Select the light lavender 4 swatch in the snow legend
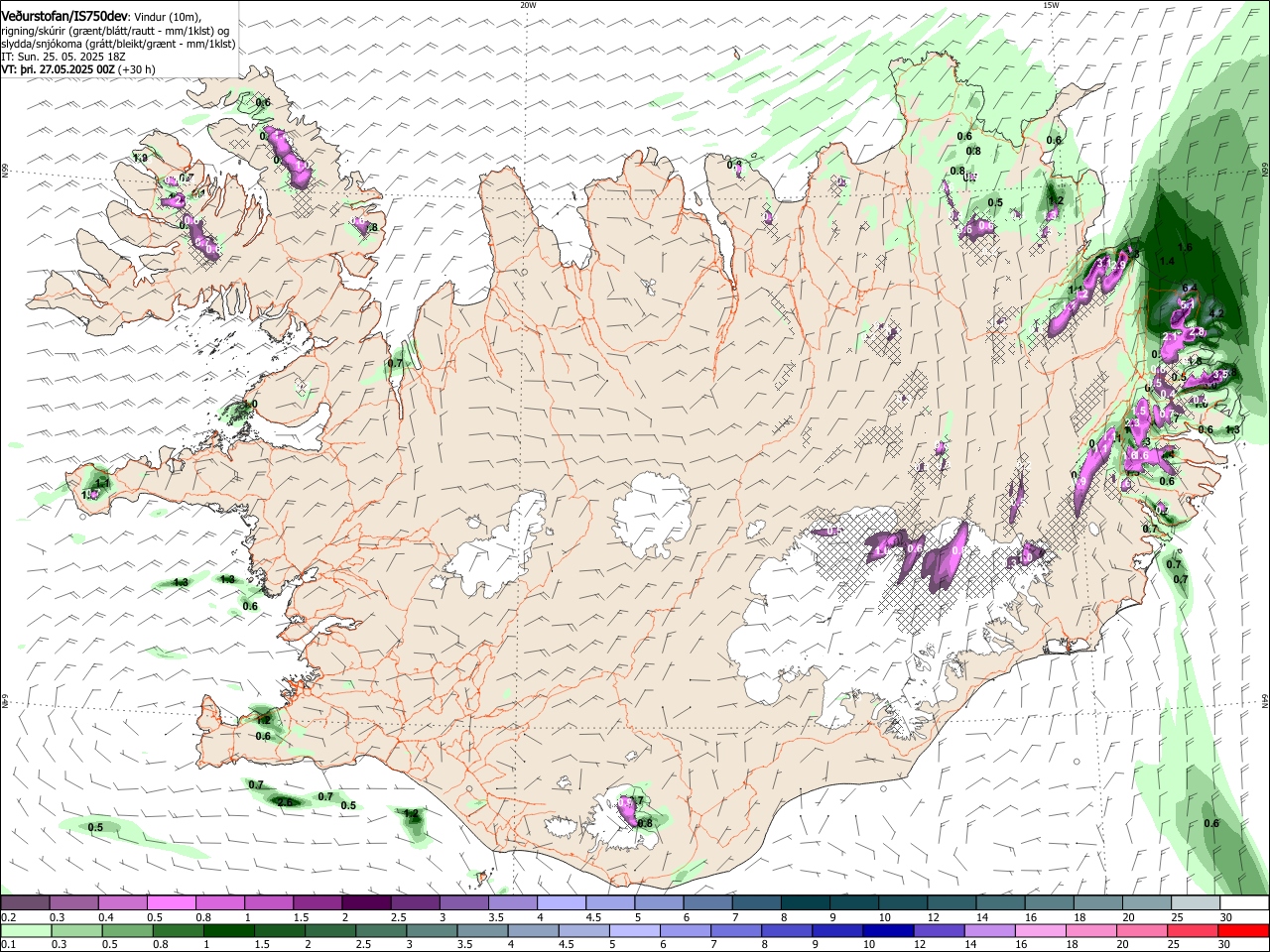1270x952 pixels. (562, 902)
